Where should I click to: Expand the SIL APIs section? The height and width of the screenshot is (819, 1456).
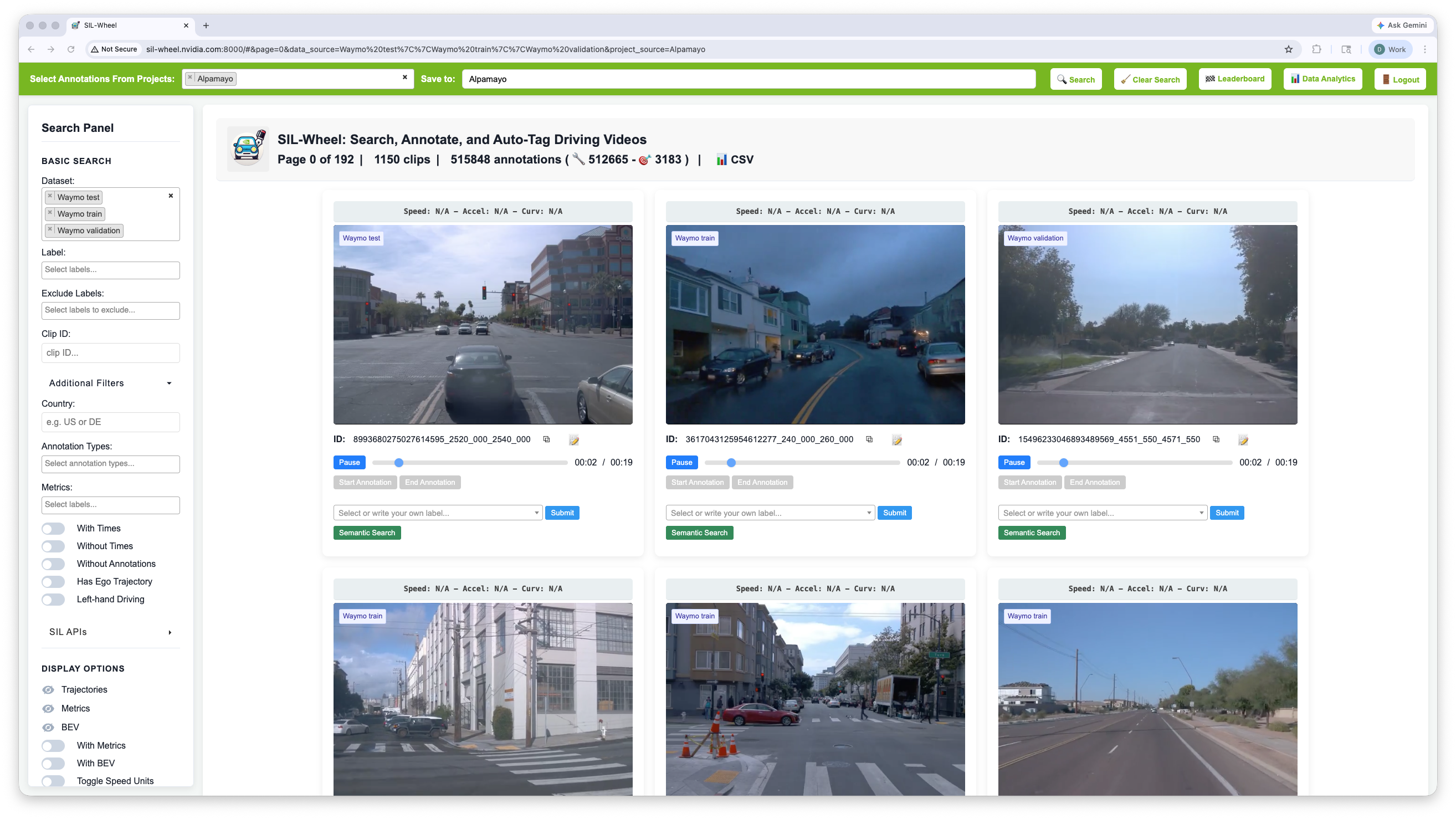(x=111, y=632)
